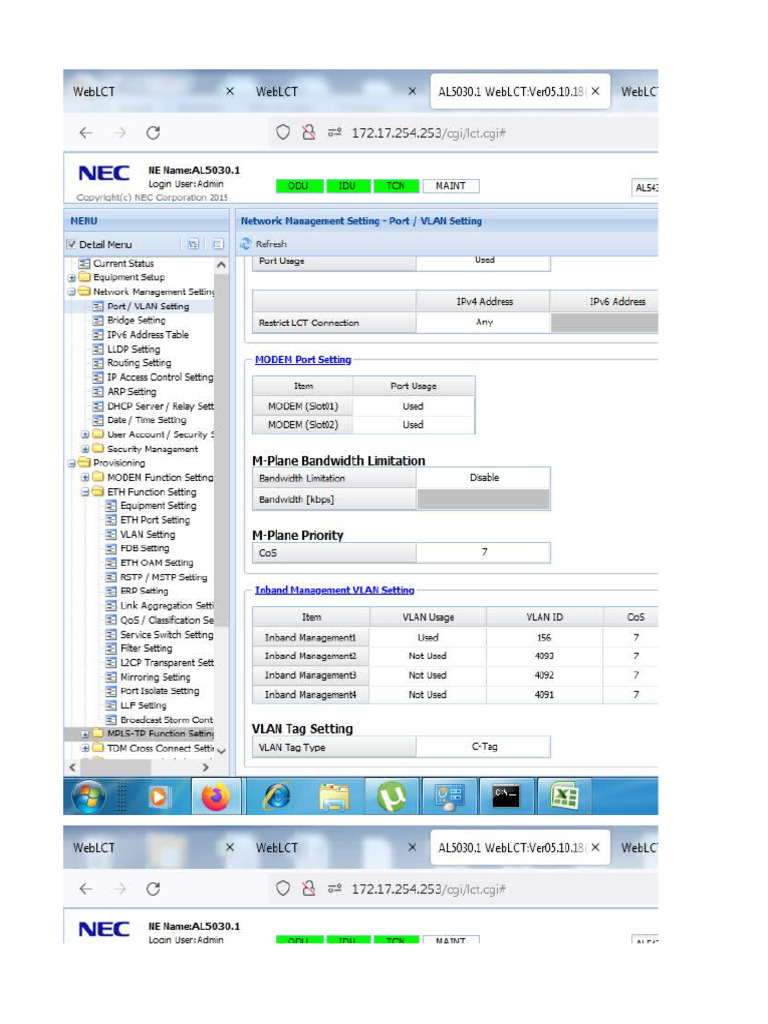Open Internet Explorer from the taskbar
This screenshot has height=1024, width=768.
(277, 797)
